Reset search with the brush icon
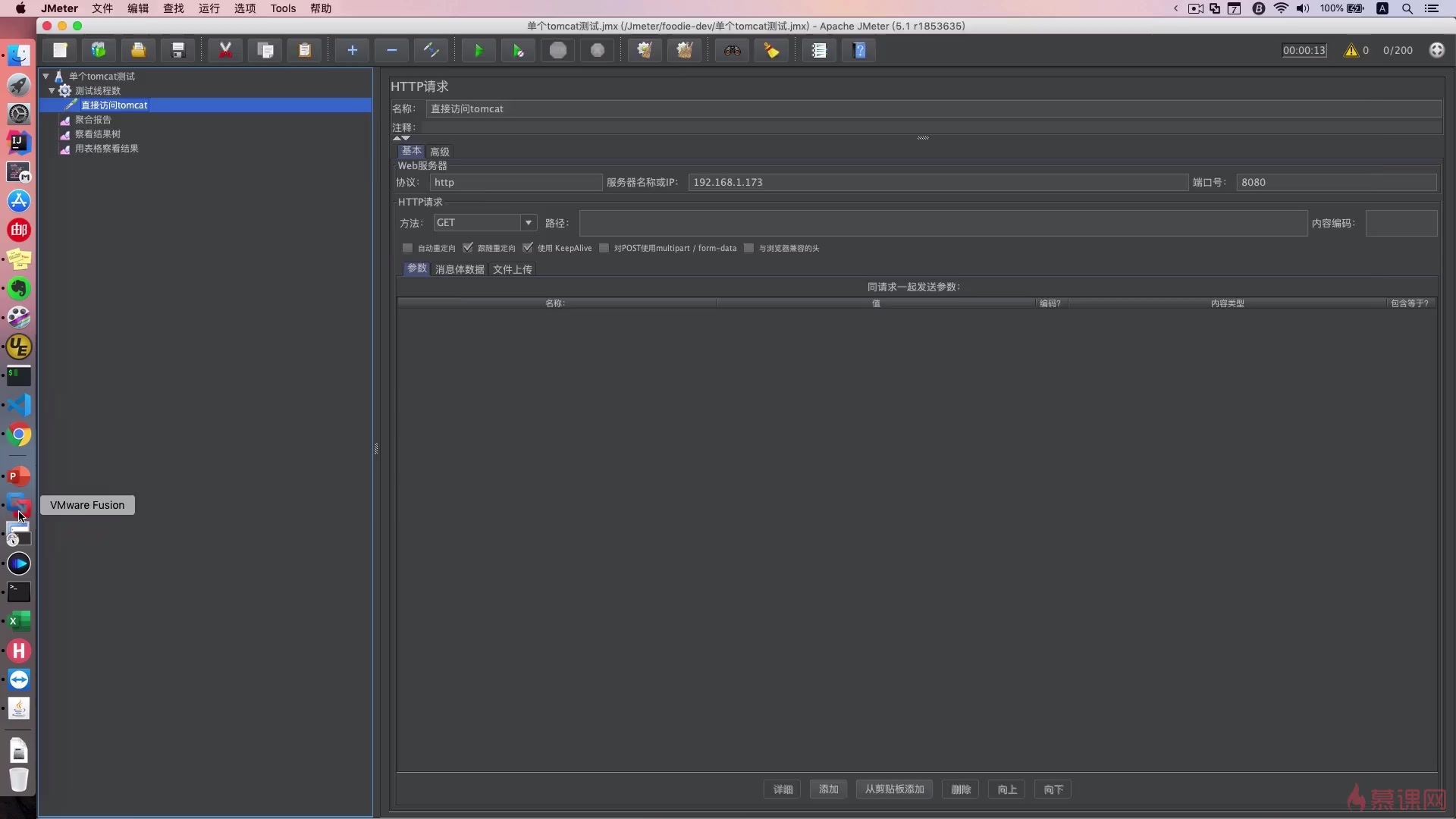1456x819 pixels. coord(771,50)
